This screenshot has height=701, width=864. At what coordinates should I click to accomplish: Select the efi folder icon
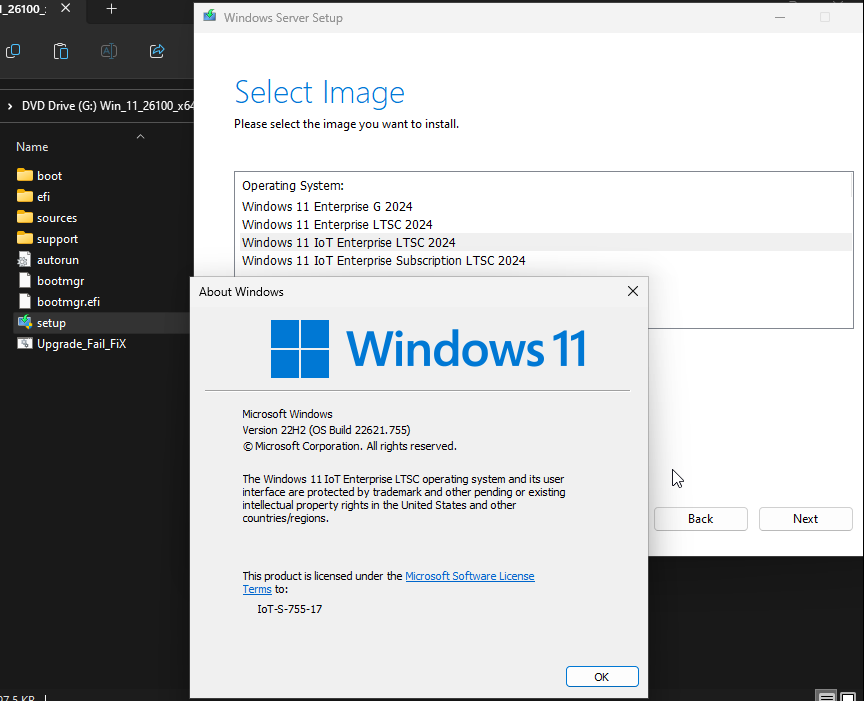25,196
